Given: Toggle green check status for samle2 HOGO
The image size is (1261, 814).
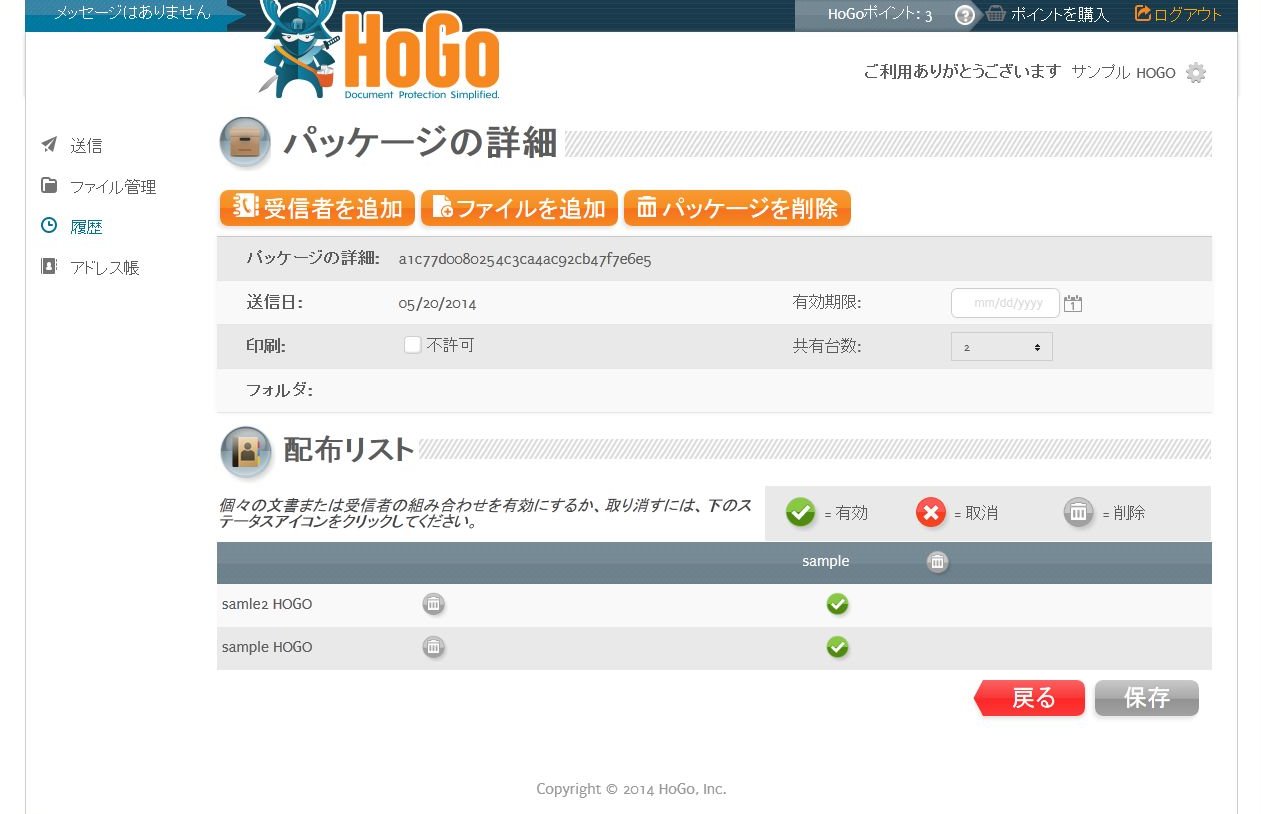Looking at the screenshot, I should click(837, 604).
